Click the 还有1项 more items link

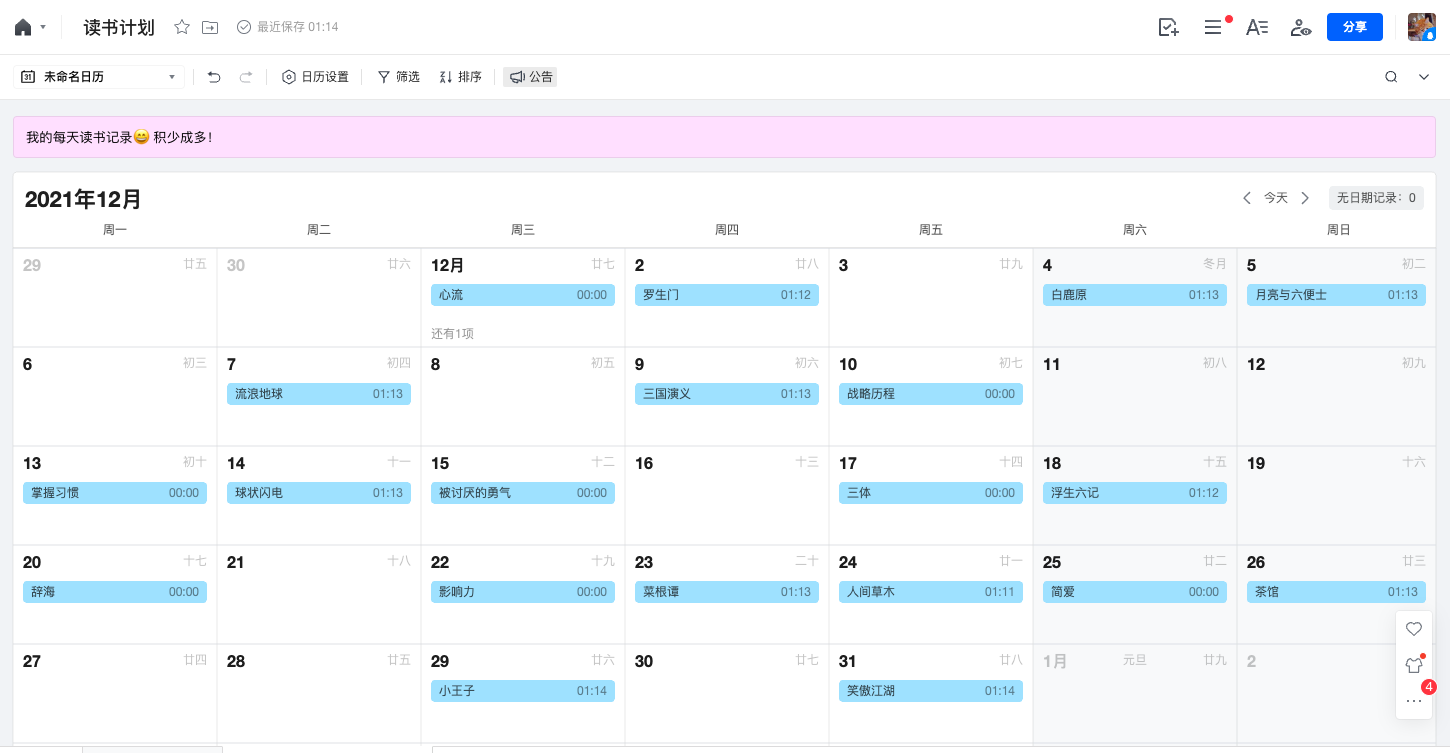point(452,333)
